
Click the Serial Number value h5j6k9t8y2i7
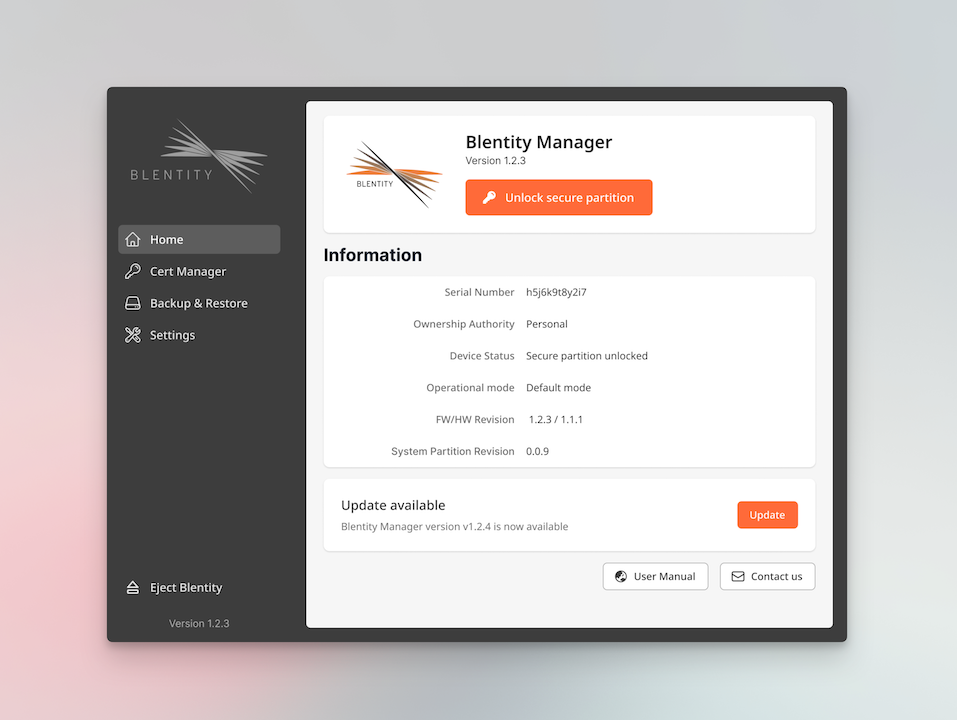pyautogui.click(x=555, y=292)
